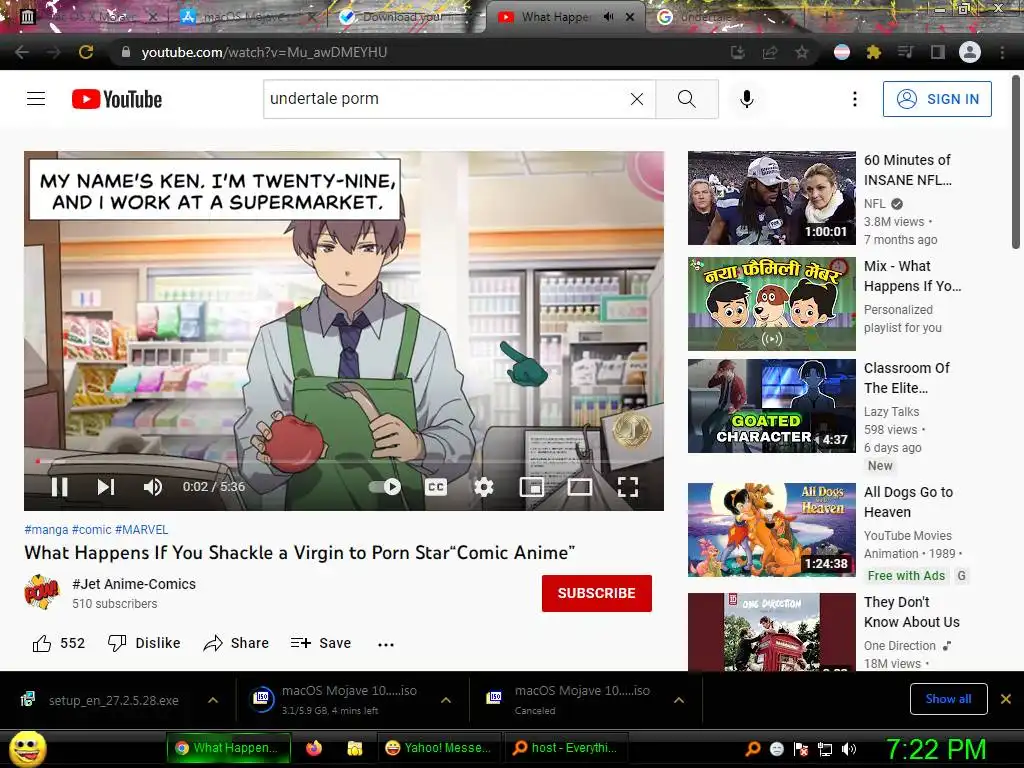
Task: Seek on the video progress bar
Action: click(x=344, y=461)
